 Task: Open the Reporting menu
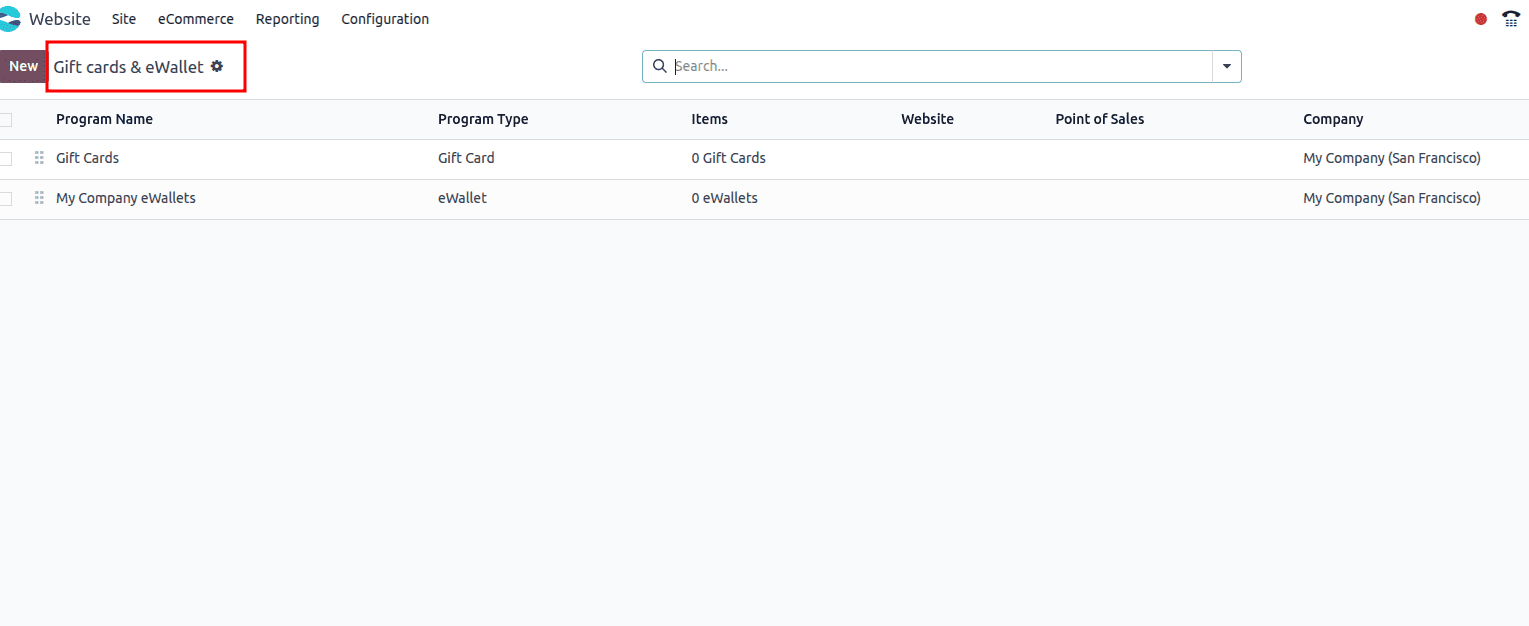coord(287,19)
